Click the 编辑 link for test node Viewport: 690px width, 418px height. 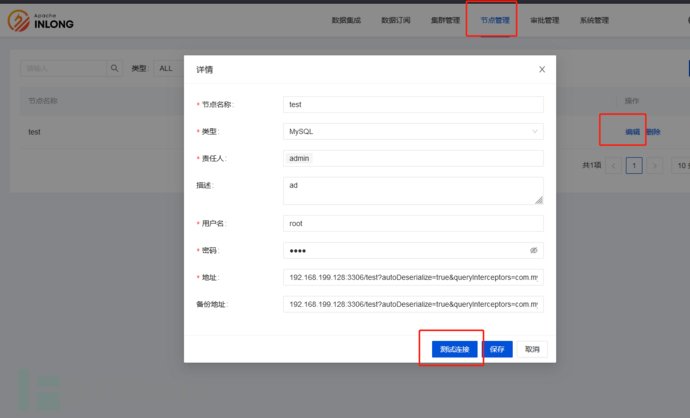click(632, 132)
